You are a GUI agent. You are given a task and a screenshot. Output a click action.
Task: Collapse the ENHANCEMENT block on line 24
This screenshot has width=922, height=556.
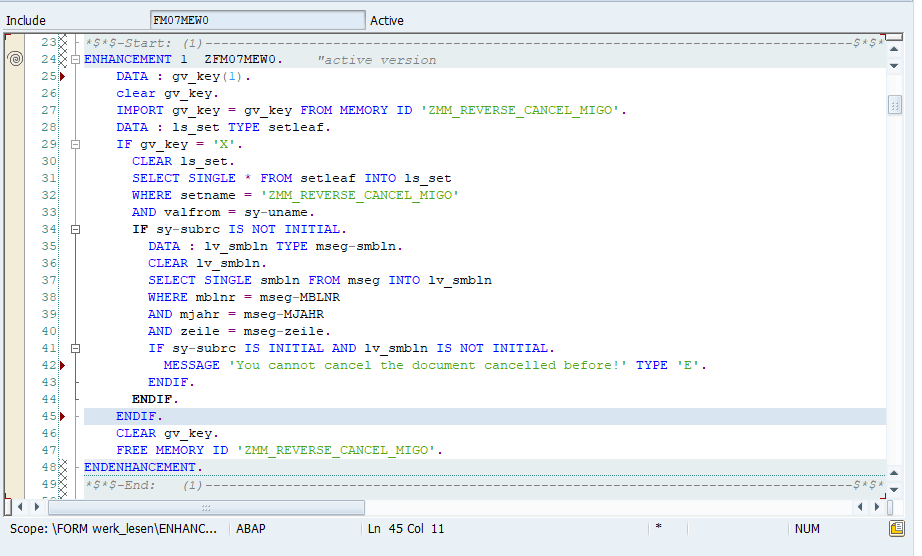pyautogui.click(x=75, y=59)
